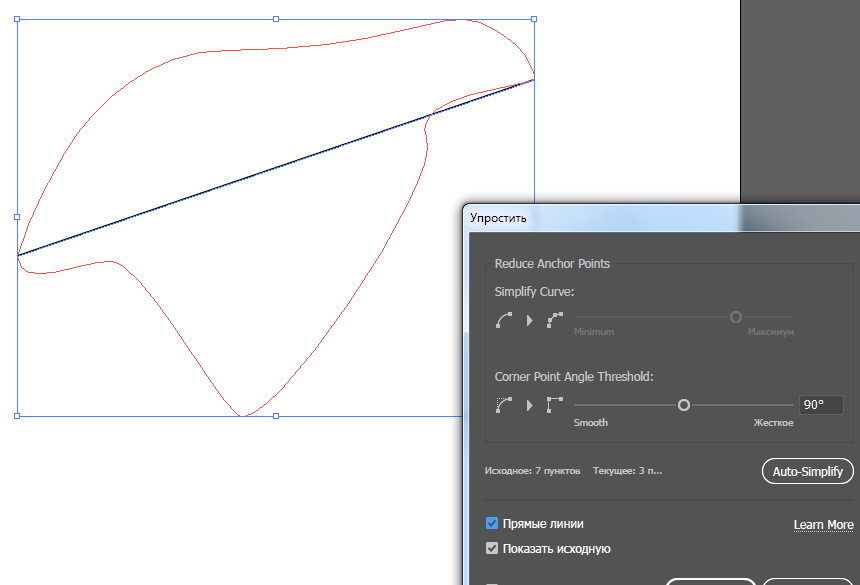
Task: Click the simplified angular curve icon under Simplify Curve
Action: (x=555, y=320)
